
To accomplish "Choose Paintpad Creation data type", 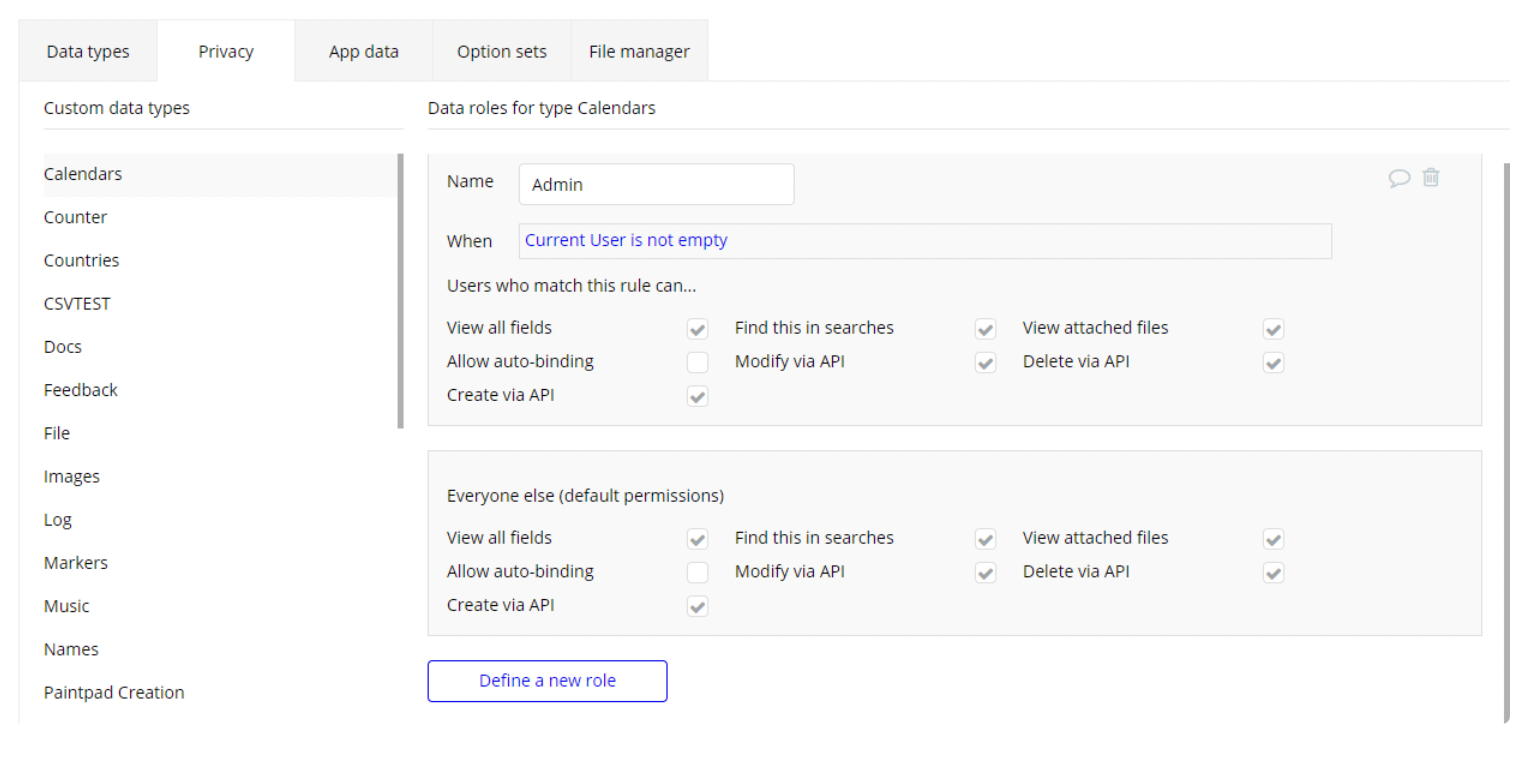I will tap(114, 692).
